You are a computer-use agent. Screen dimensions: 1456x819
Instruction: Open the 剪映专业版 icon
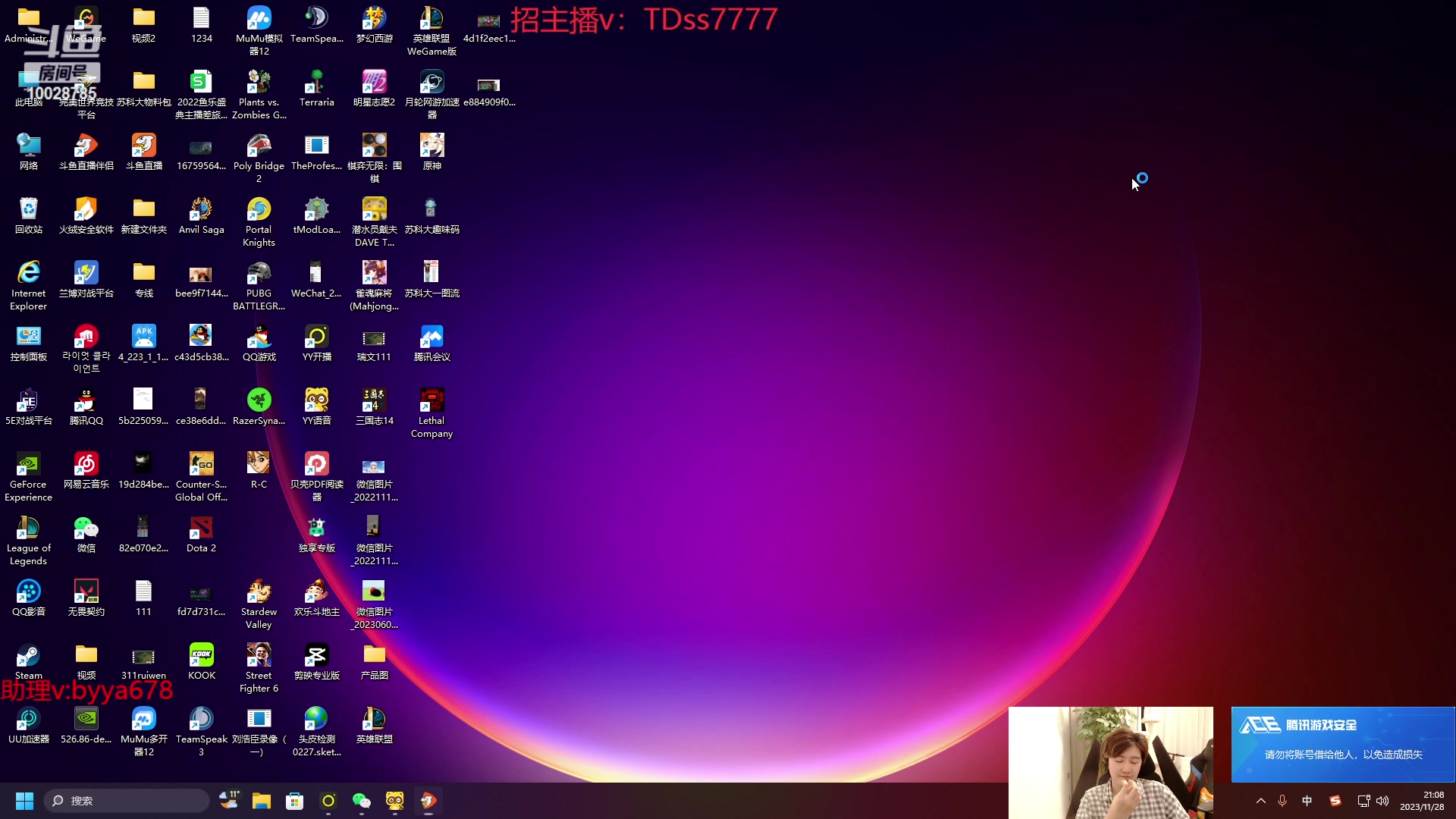316,661
